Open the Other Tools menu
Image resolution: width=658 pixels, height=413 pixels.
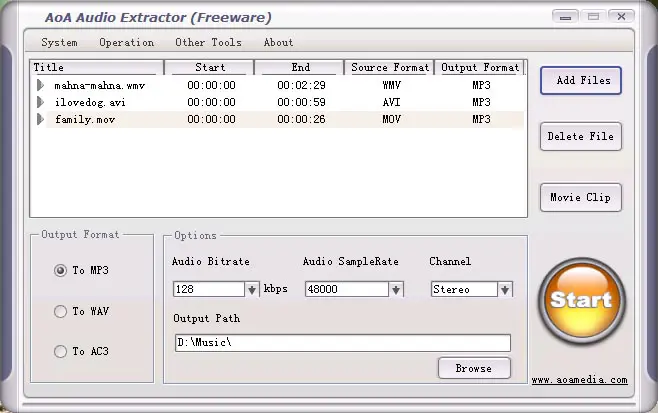(x=208, y=42)
